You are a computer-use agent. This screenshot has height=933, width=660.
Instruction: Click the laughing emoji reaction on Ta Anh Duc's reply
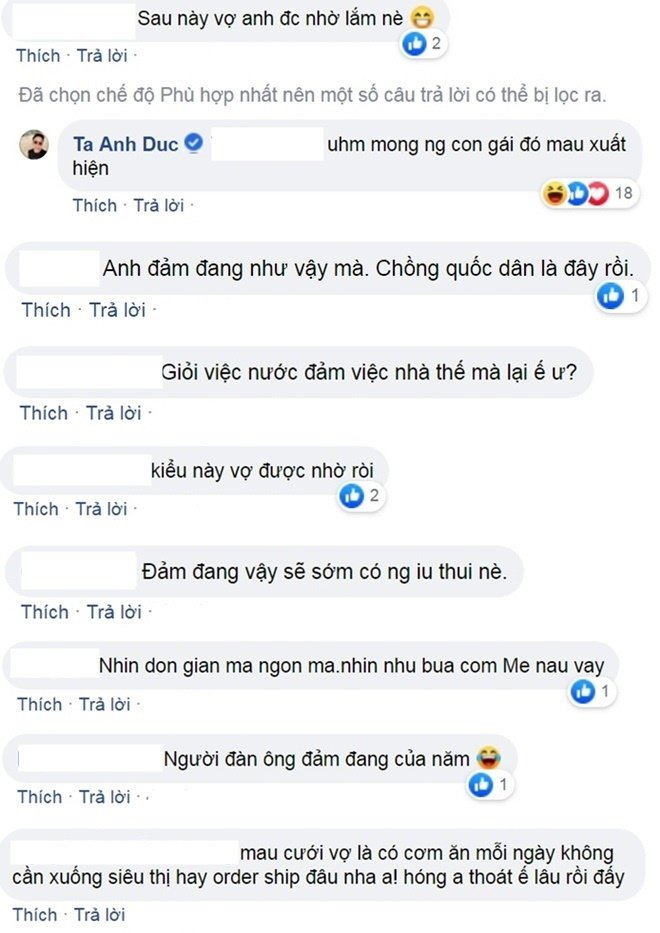pyautogui.click(x=554, y=191)
